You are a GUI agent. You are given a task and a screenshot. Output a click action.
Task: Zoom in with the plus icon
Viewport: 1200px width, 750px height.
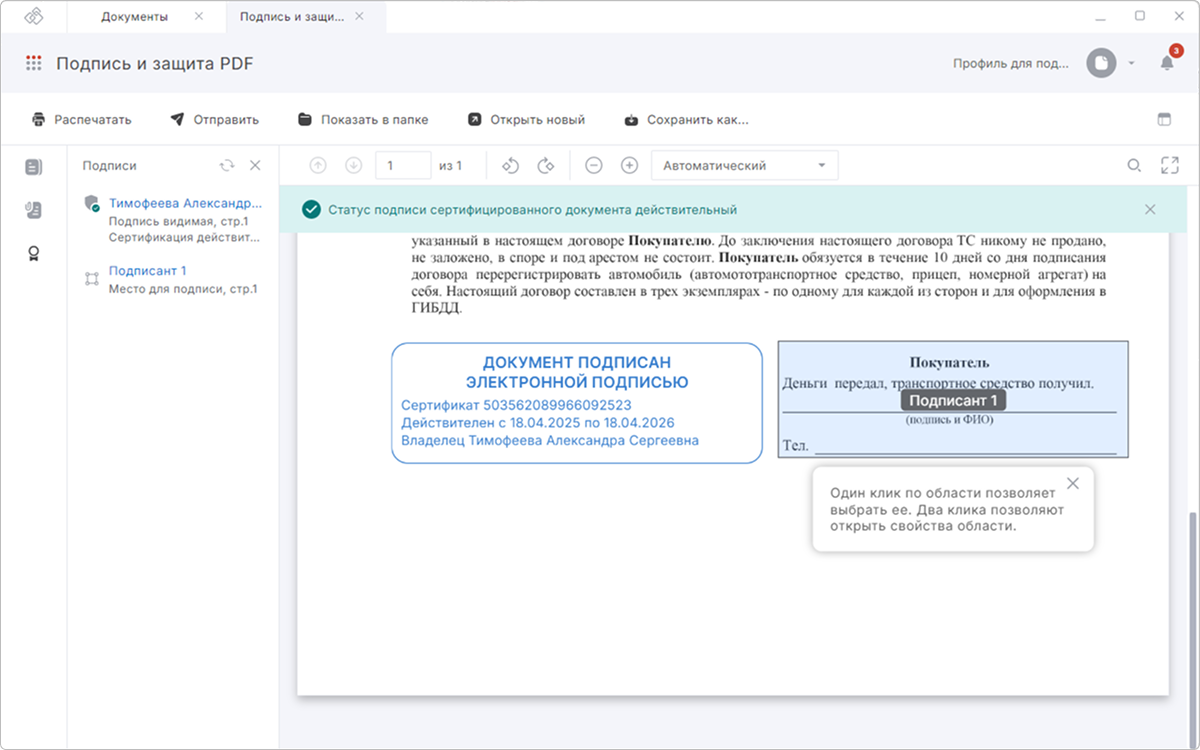pyautogui.click(x=629, y=166)
